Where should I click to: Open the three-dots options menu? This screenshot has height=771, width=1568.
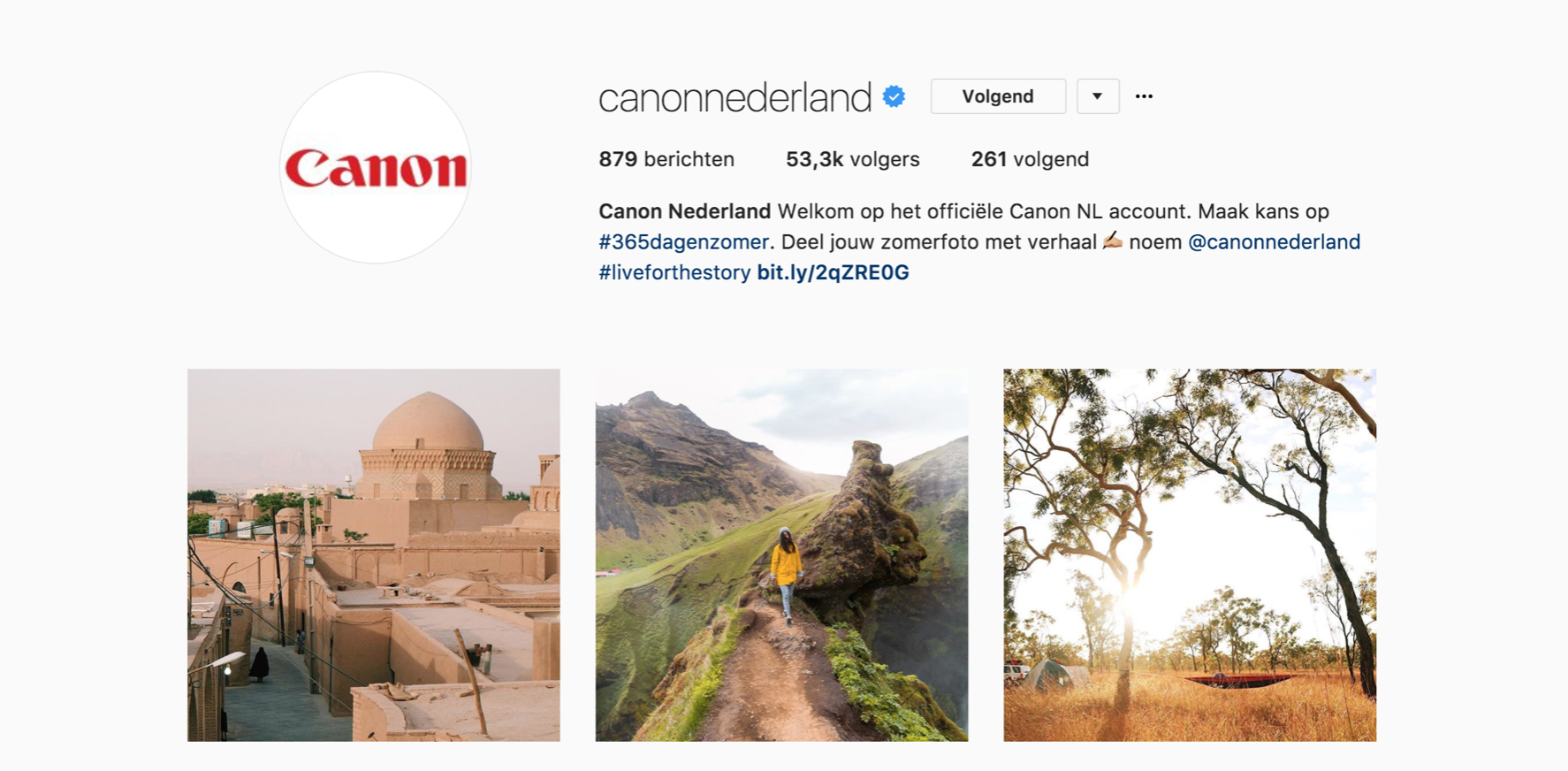1144,96
